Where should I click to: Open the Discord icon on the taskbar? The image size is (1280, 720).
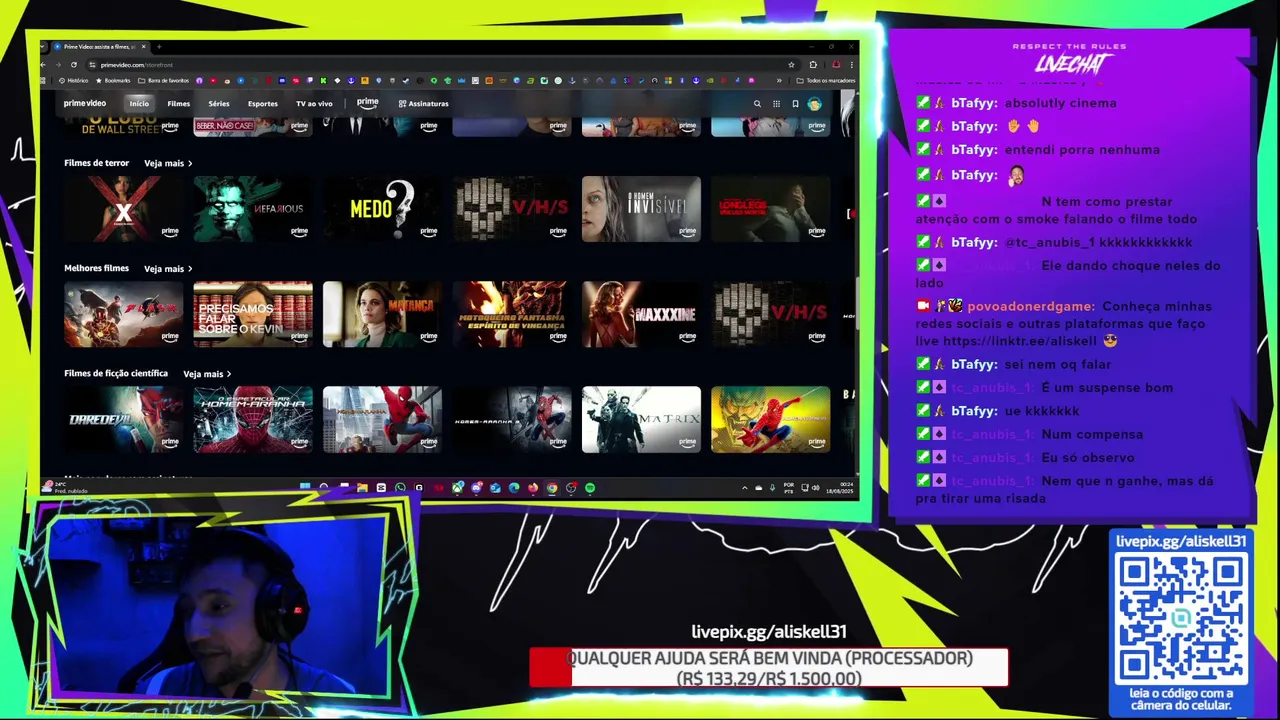click(477, 488)
